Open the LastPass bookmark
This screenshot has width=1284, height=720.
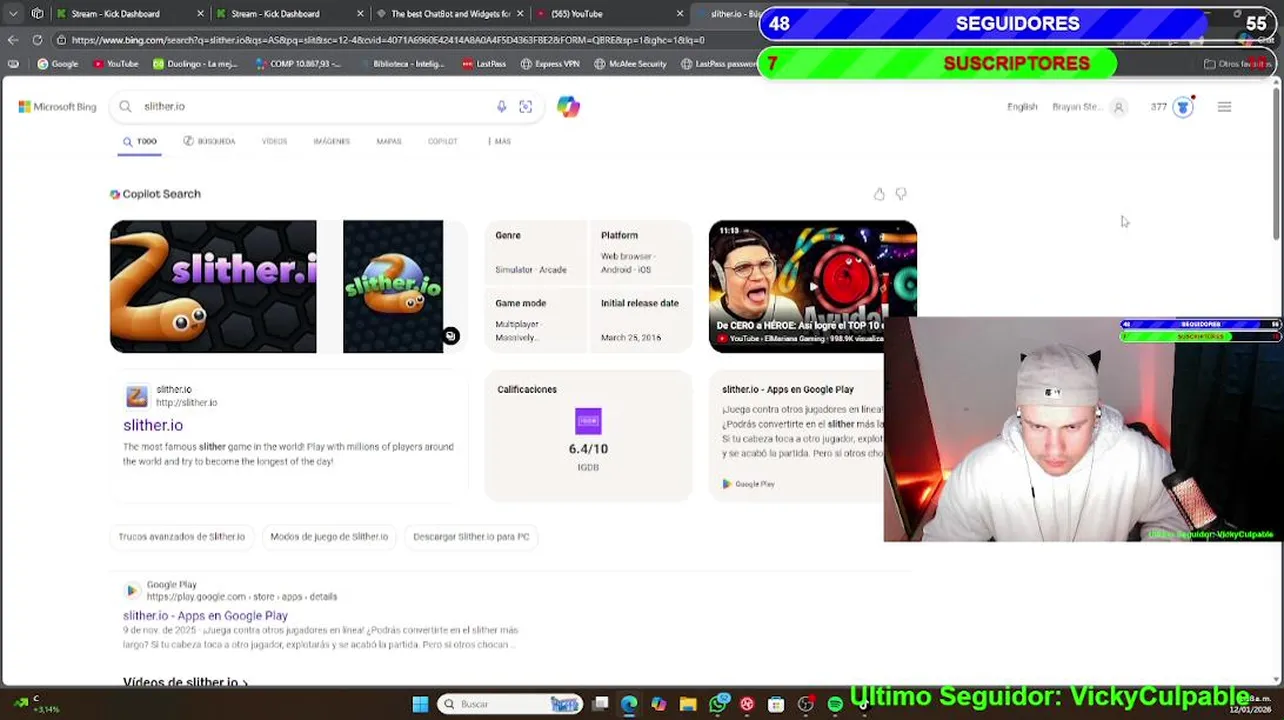tap(484, 64)
